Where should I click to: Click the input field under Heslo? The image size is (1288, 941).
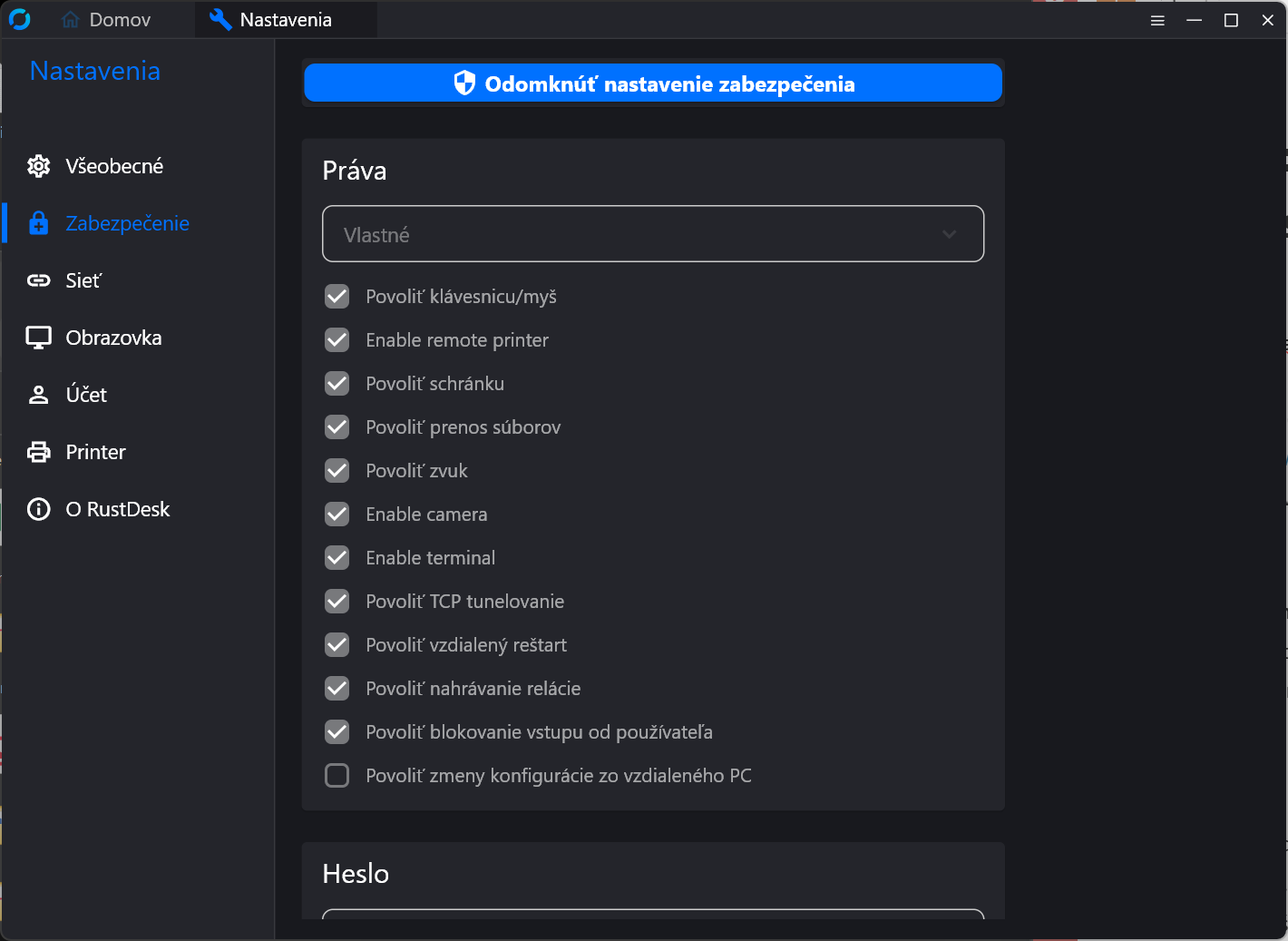coord(652,914)
